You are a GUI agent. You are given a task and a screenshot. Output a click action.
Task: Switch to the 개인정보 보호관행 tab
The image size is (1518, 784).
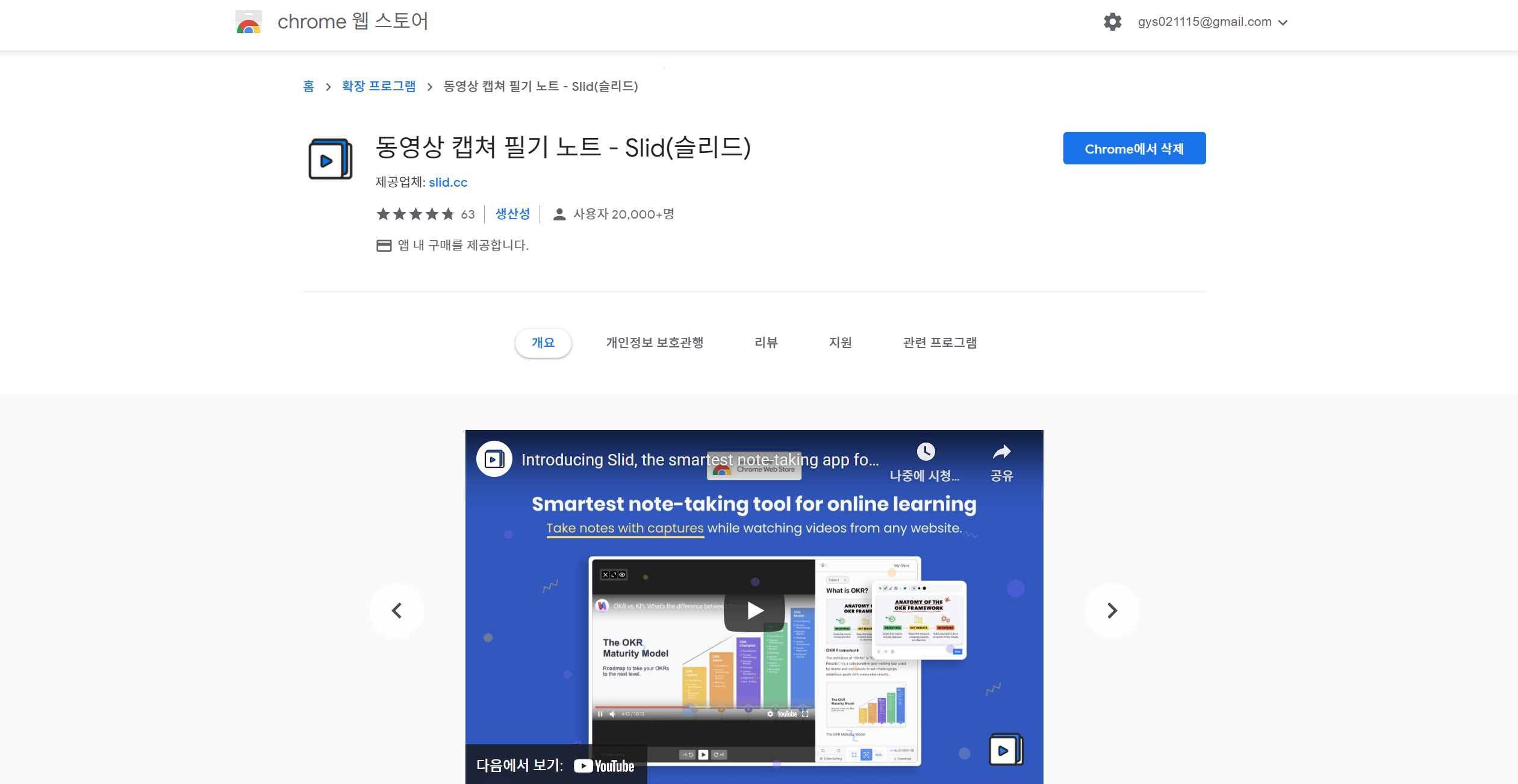655,343
